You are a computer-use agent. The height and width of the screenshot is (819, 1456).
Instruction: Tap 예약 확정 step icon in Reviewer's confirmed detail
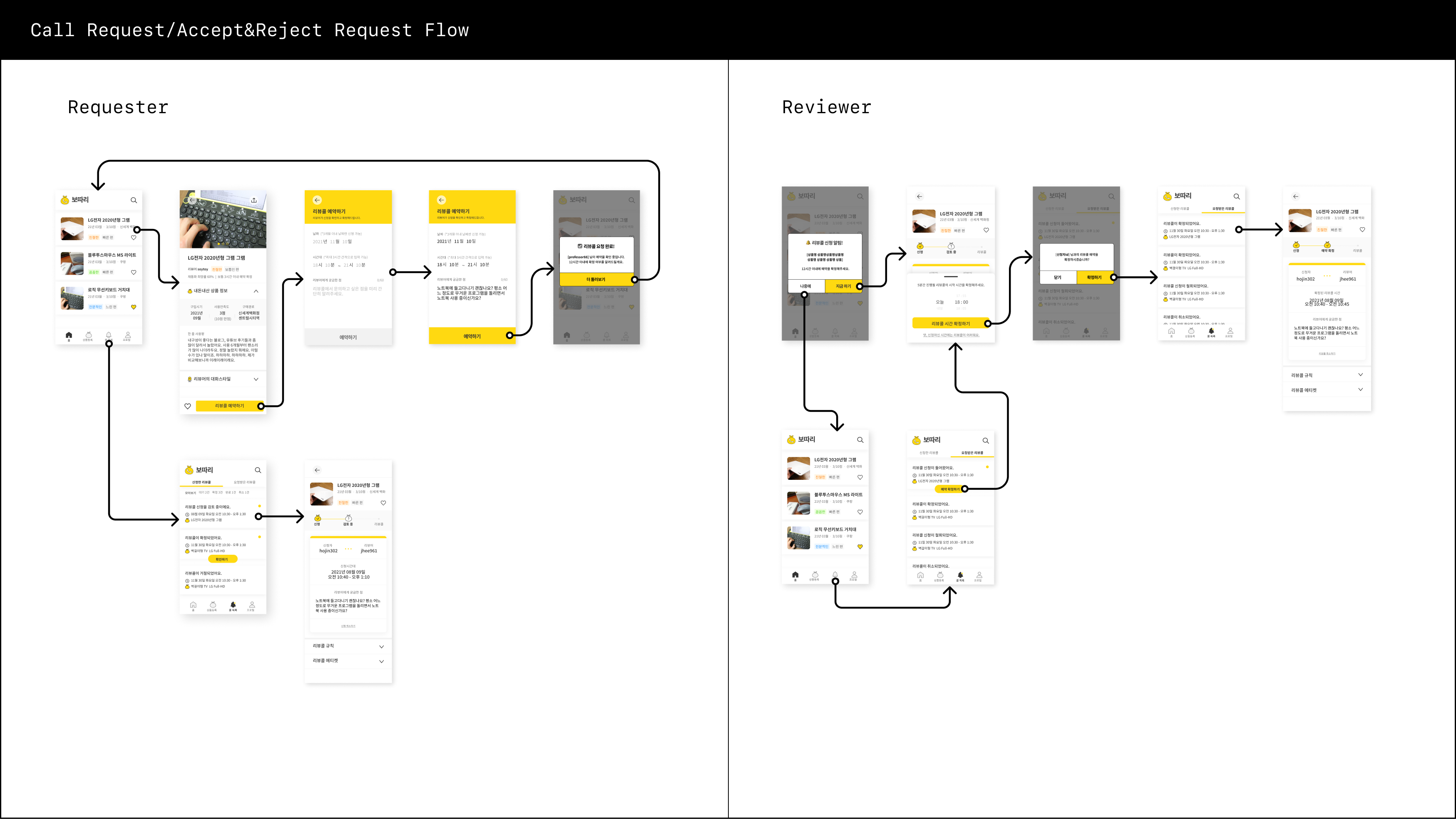click(1327, 245)
